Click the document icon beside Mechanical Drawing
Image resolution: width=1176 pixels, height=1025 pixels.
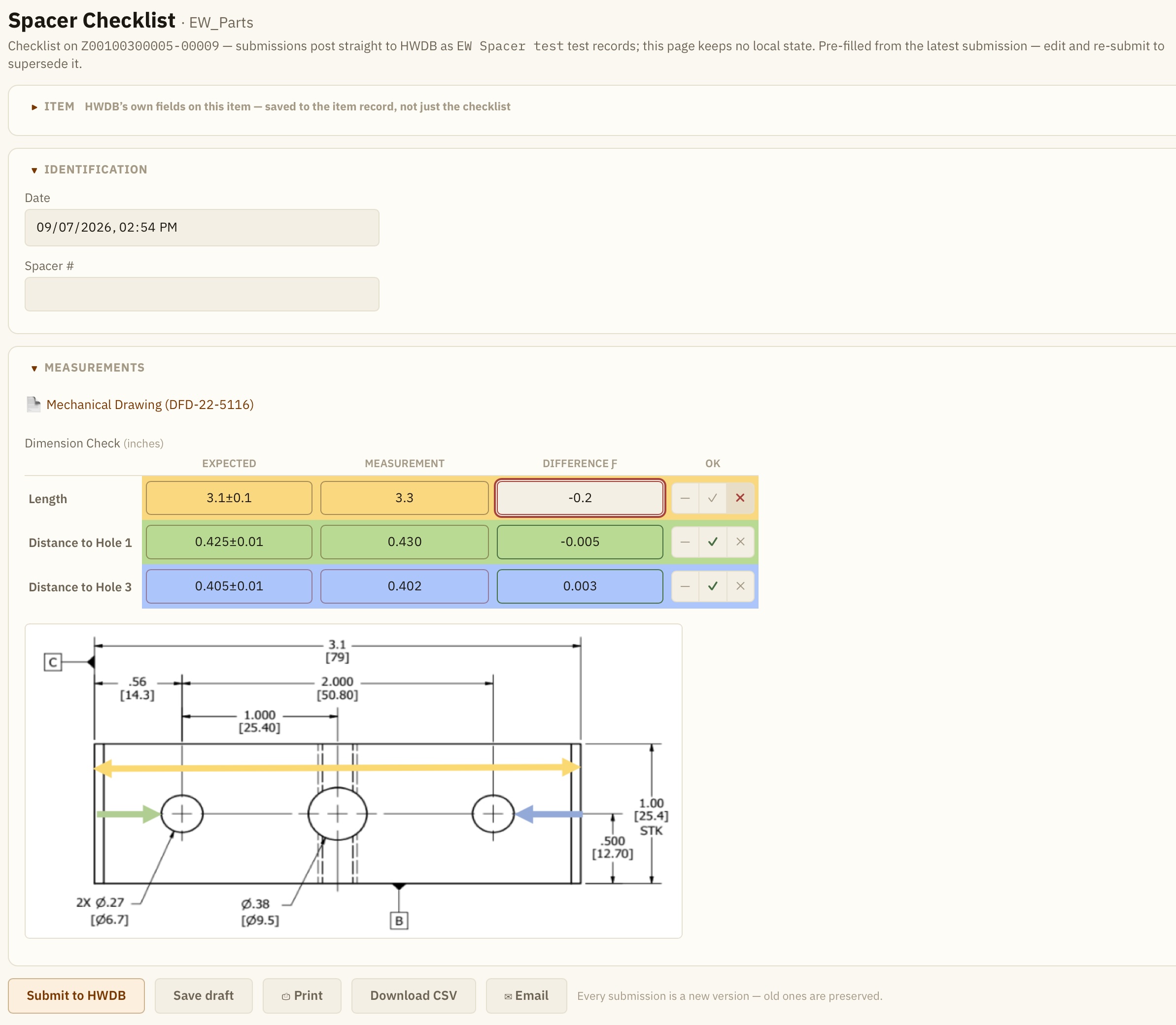[x=34, y=405]
